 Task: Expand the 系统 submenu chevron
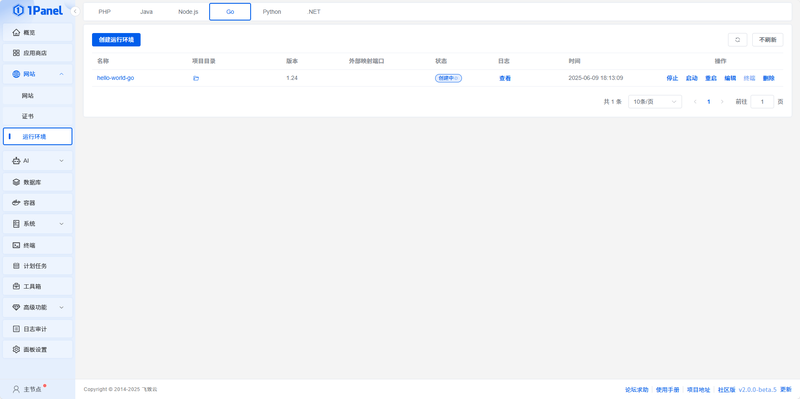(x=61, y=223)
